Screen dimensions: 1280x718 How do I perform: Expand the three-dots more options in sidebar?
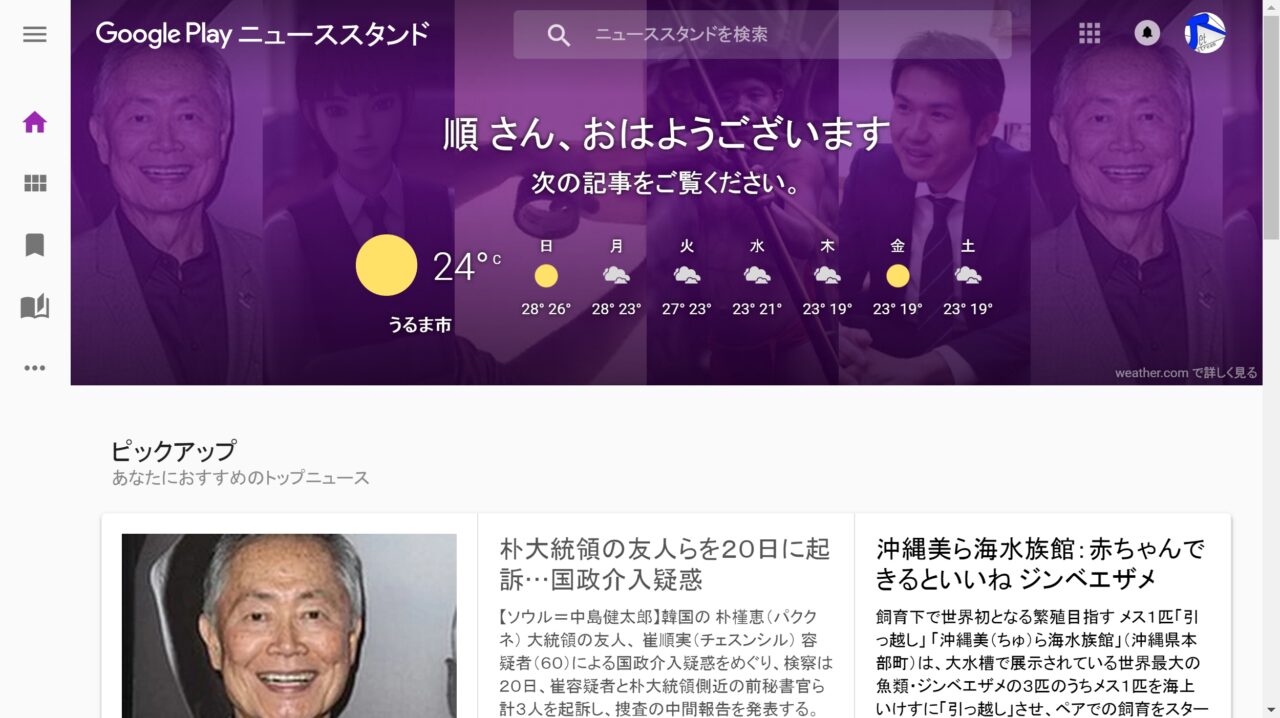[x=35, y=368]
